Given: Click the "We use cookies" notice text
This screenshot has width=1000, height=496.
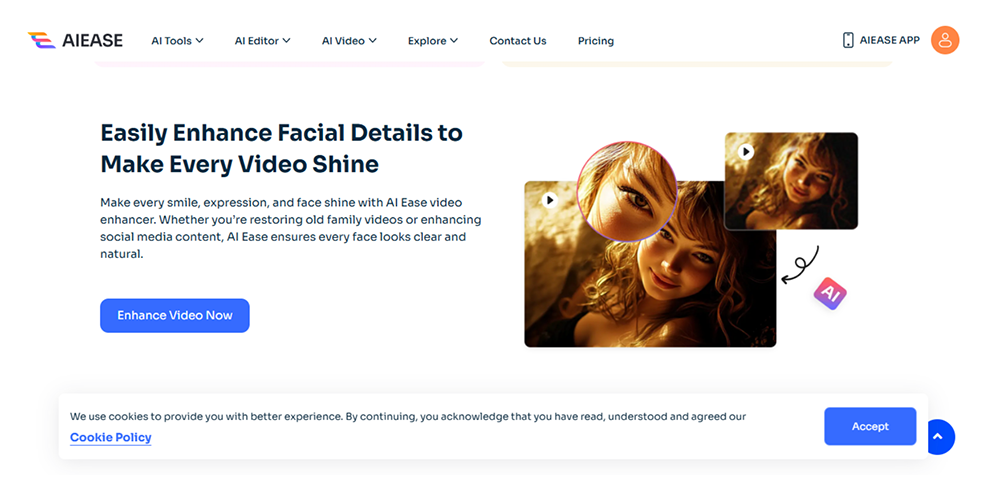Looking at the screenshot, I should (408, 416).
